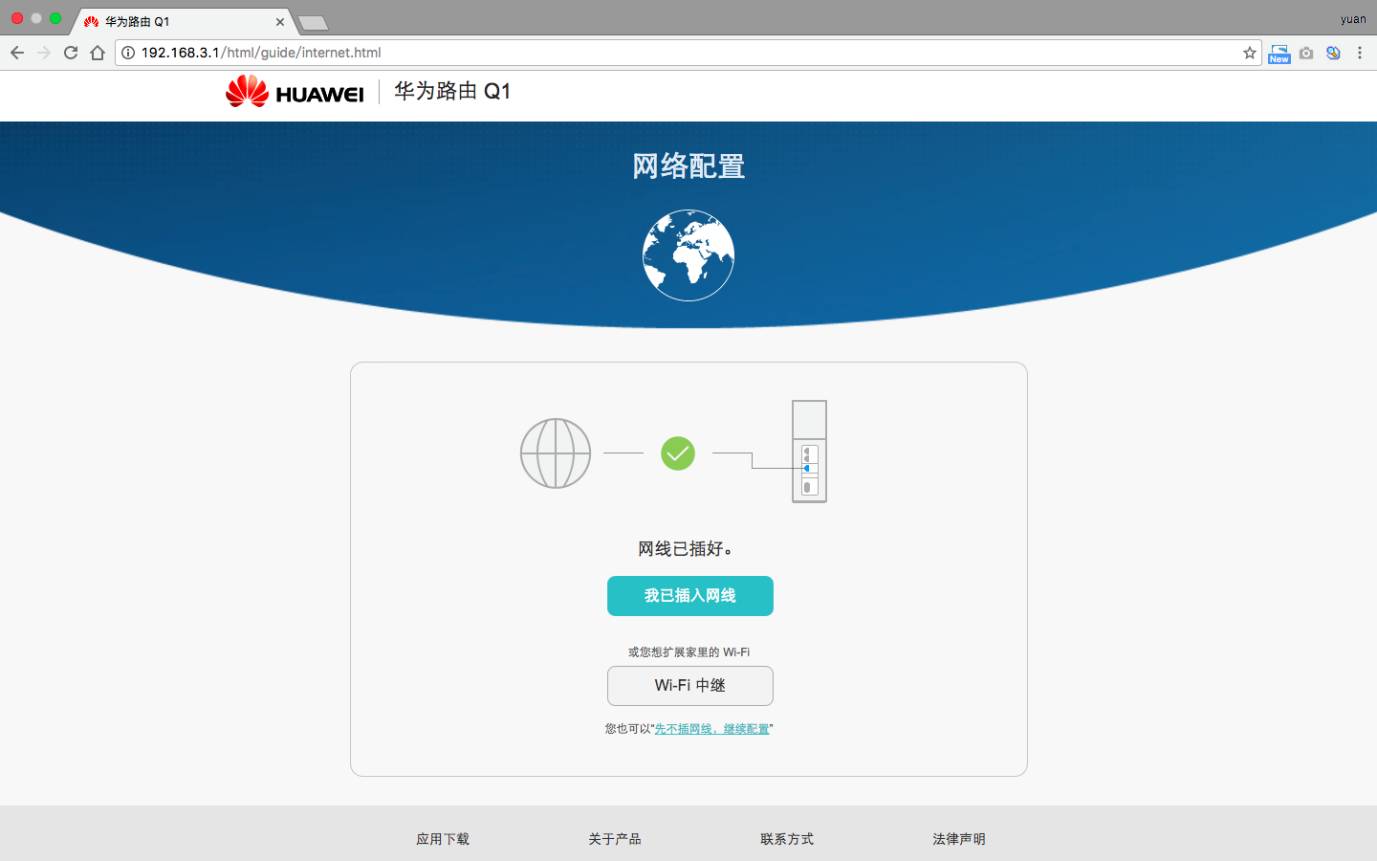The height and width of the screenshot is (861, 1377).
Task: Click the white globe icon under 网络配置
Action: 688,255
